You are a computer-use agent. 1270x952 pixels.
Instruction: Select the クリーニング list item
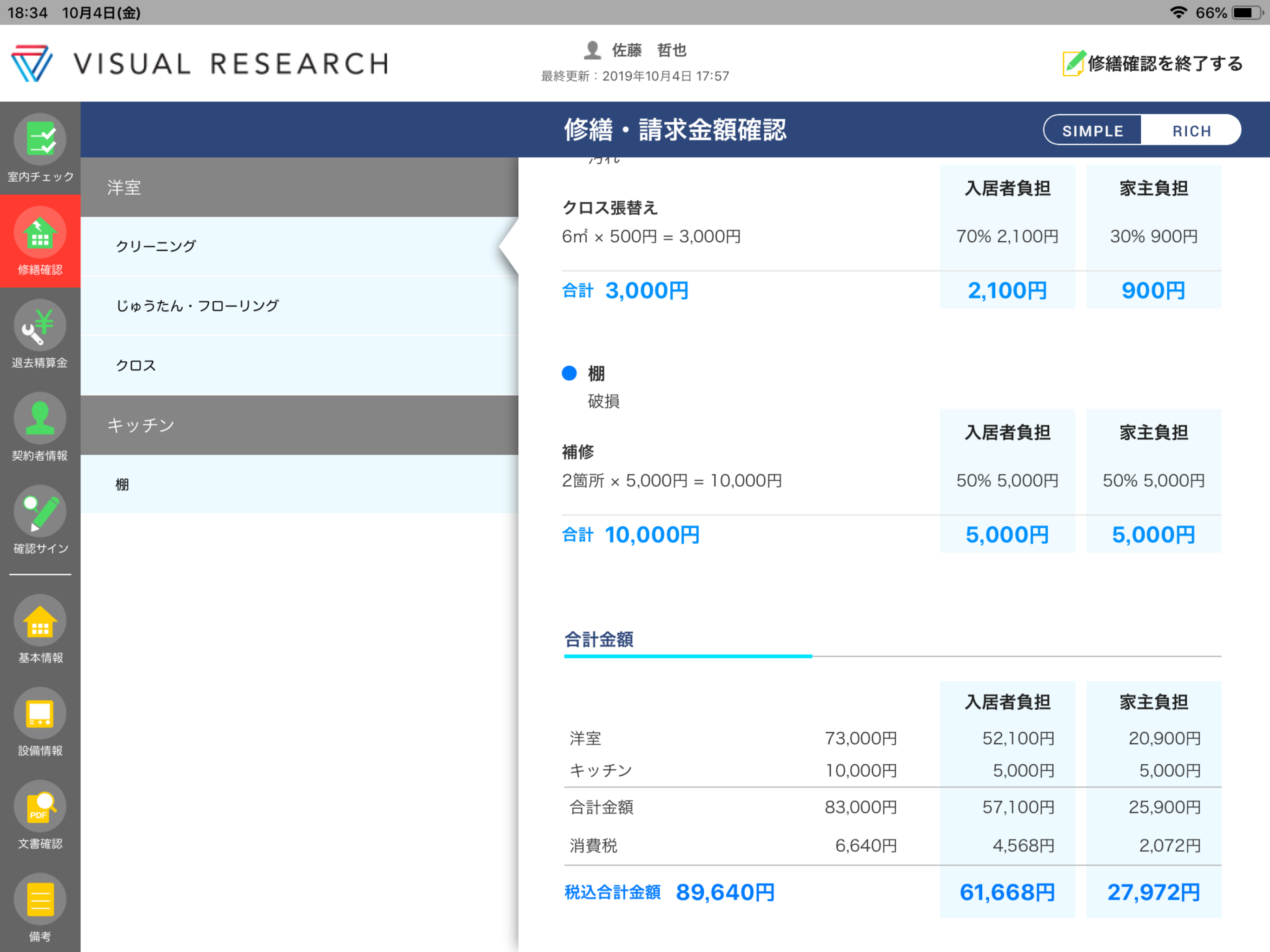coord(300,246)
